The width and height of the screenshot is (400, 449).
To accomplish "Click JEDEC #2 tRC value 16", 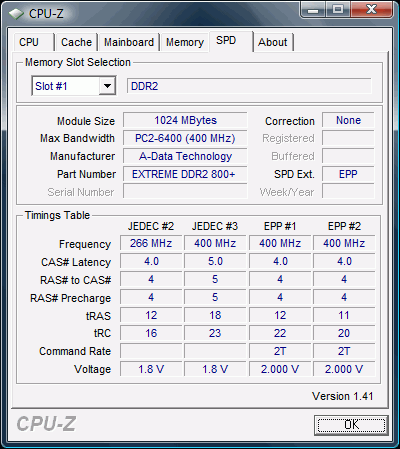I will (x=151, y=333).
